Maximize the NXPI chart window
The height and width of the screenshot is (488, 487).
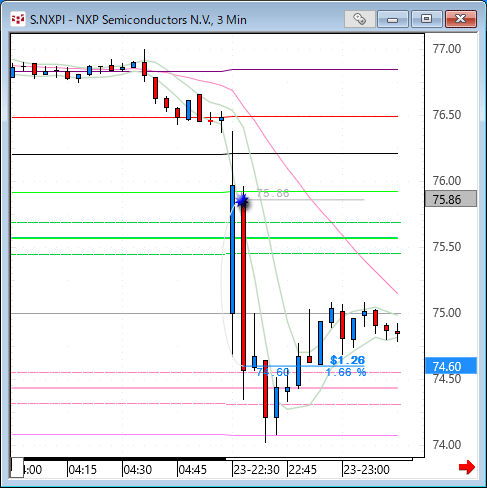[x=426, y=19]
